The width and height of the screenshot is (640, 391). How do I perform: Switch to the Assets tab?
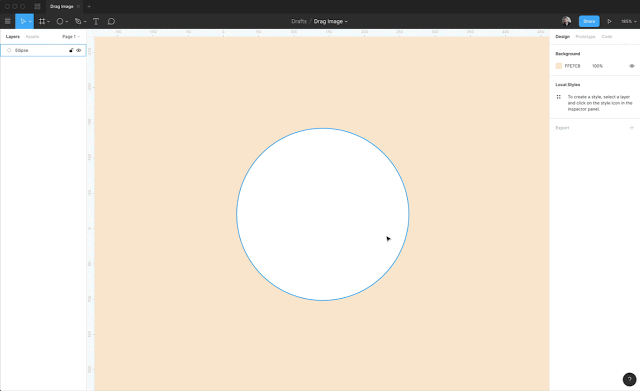pyautogui.click(x=32, y=36)
